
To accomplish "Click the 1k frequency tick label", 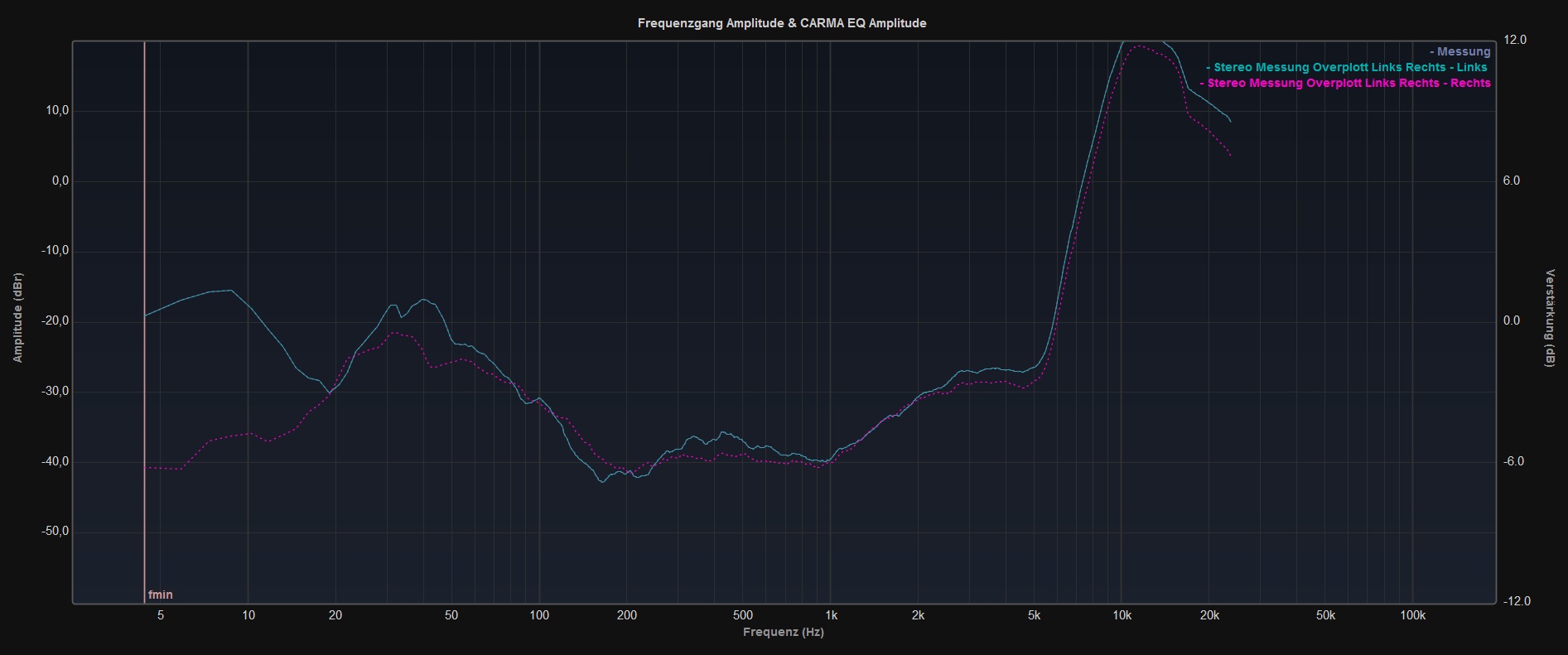I will point(831,615).
